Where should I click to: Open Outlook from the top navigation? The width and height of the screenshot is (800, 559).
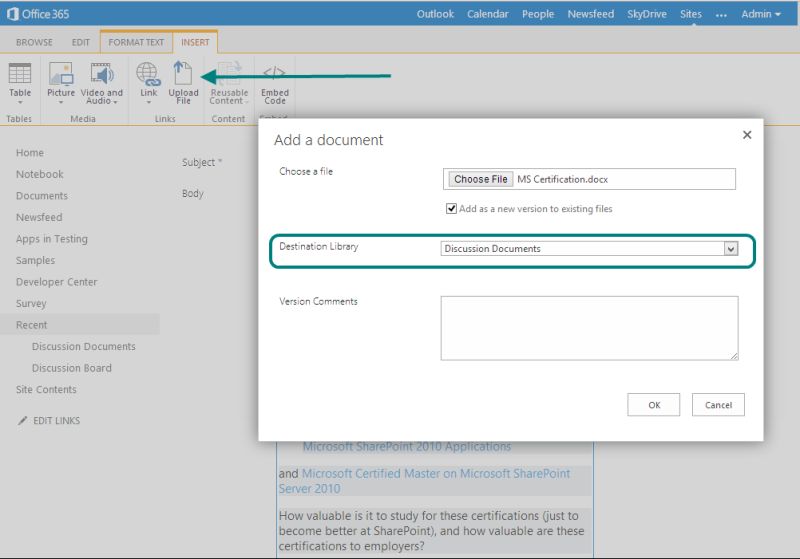click(435, 14)
